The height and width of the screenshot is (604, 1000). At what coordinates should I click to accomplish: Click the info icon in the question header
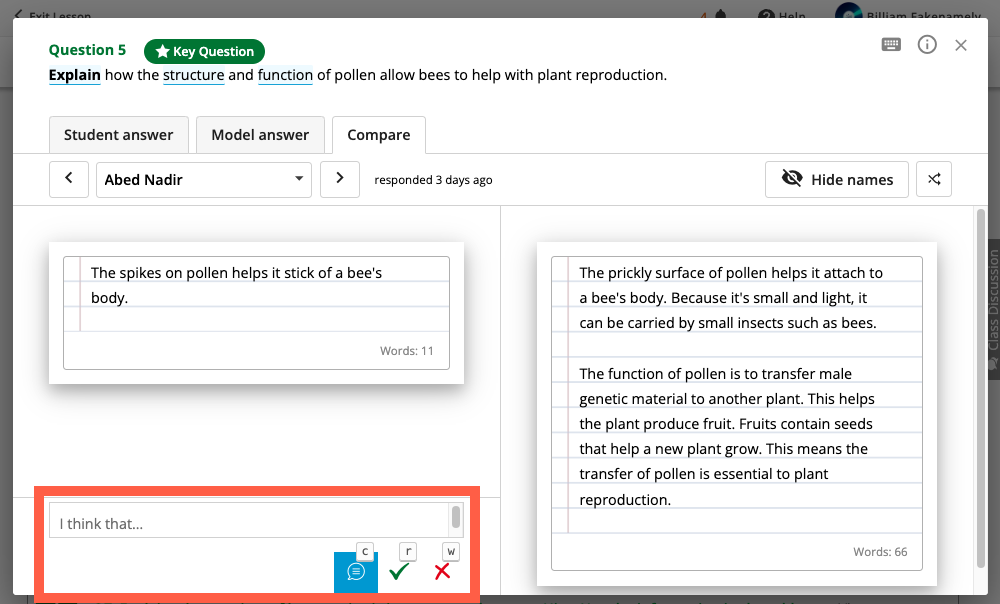(927, 44)
